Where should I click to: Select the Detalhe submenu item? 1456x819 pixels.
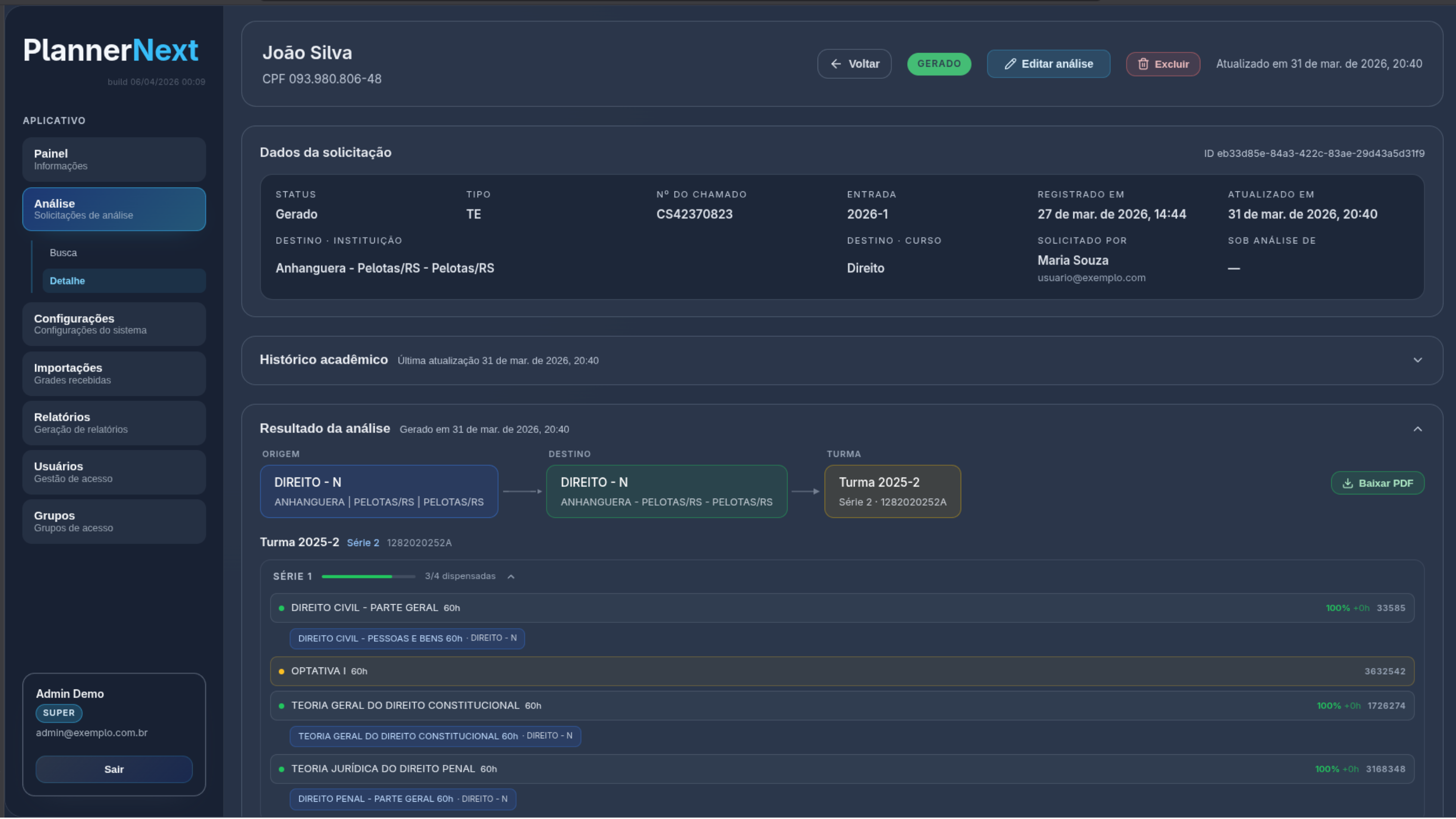tap(124, 281)
